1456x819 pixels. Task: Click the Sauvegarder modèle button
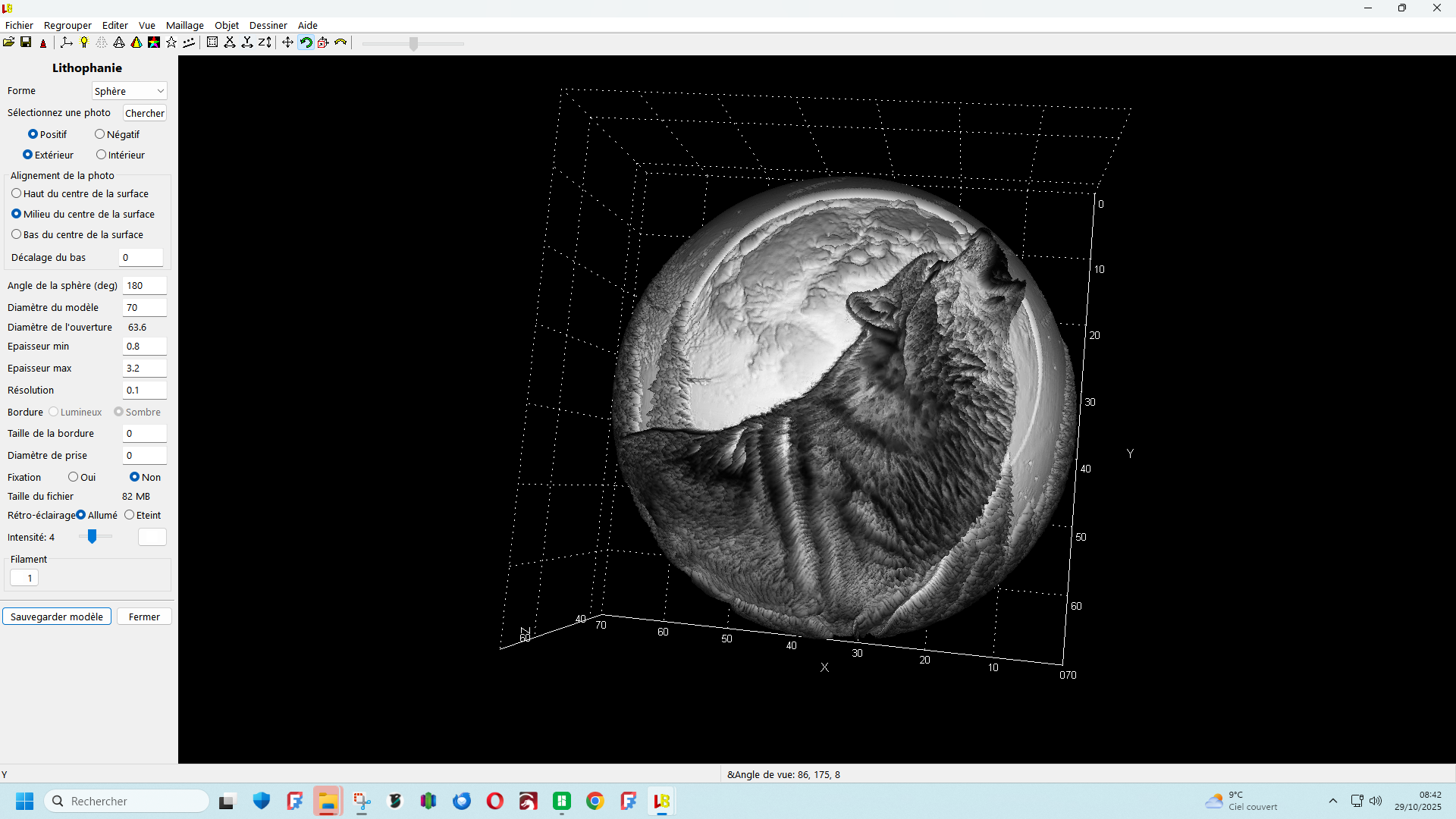pyautogui.click(x=57, y=617)
